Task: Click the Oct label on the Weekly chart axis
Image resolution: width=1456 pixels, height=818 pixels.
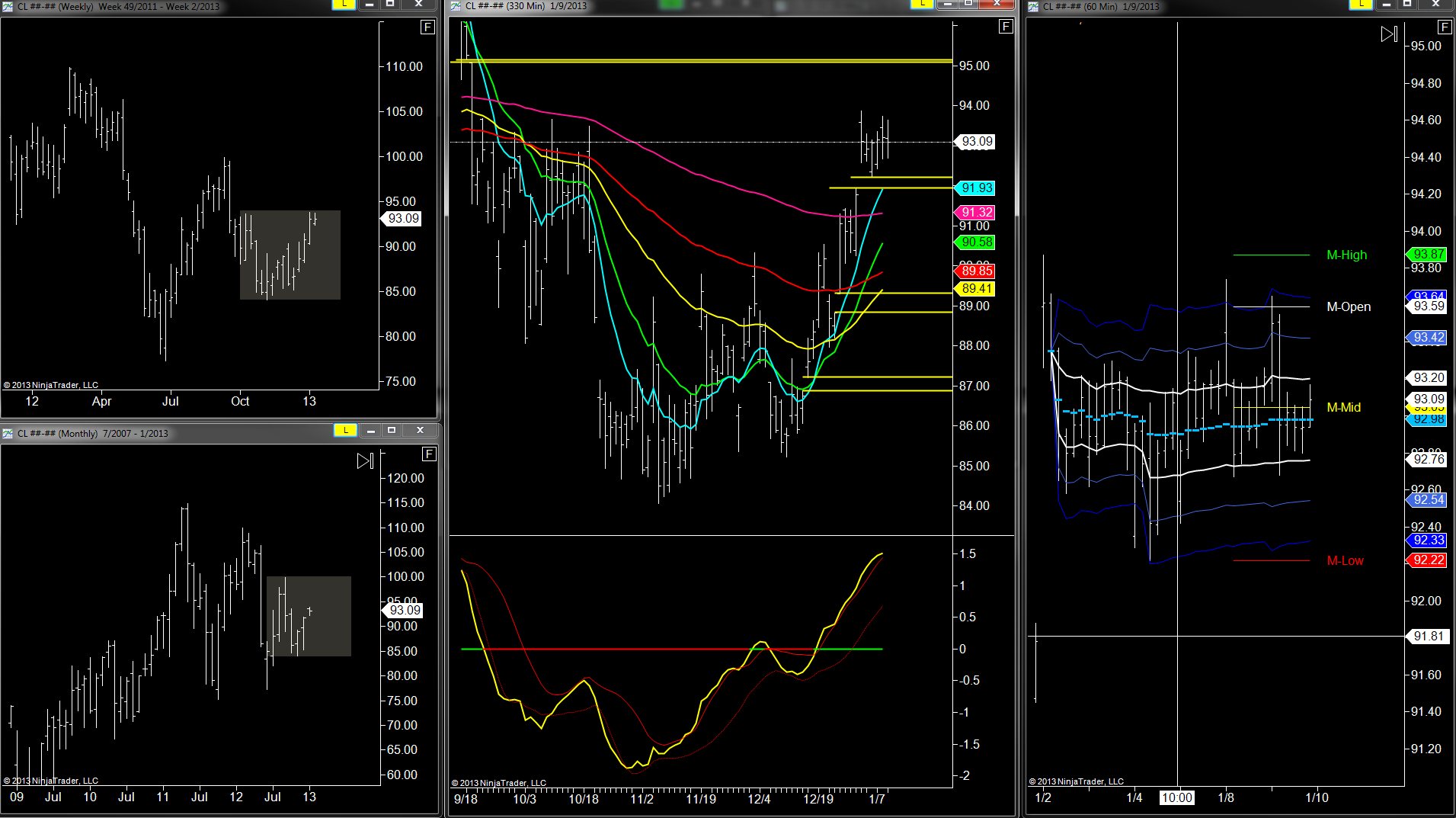Action: pos(240,401)
